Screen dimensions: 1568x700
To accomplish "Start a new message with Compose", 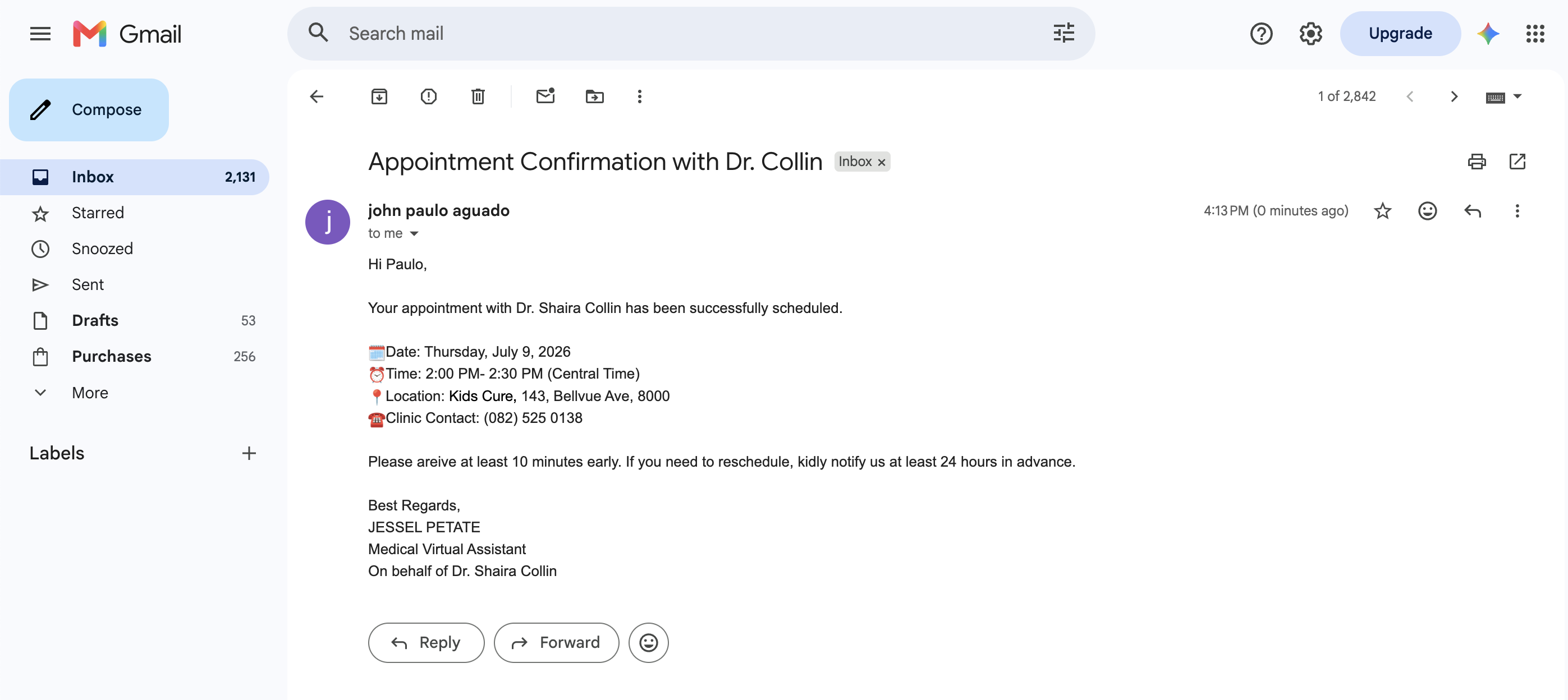I will point(89,109).
